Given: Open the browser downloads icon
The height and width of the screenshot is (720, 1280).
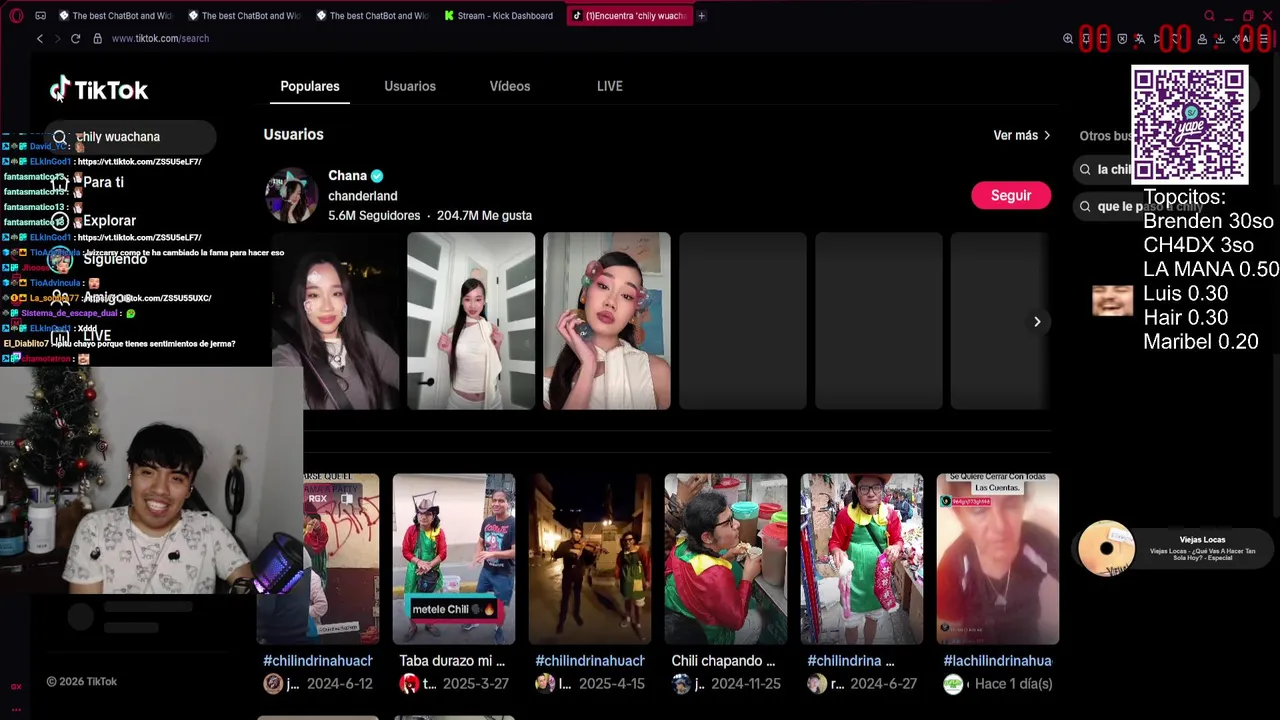Looking at the screenshot, I should (1219, 39).
